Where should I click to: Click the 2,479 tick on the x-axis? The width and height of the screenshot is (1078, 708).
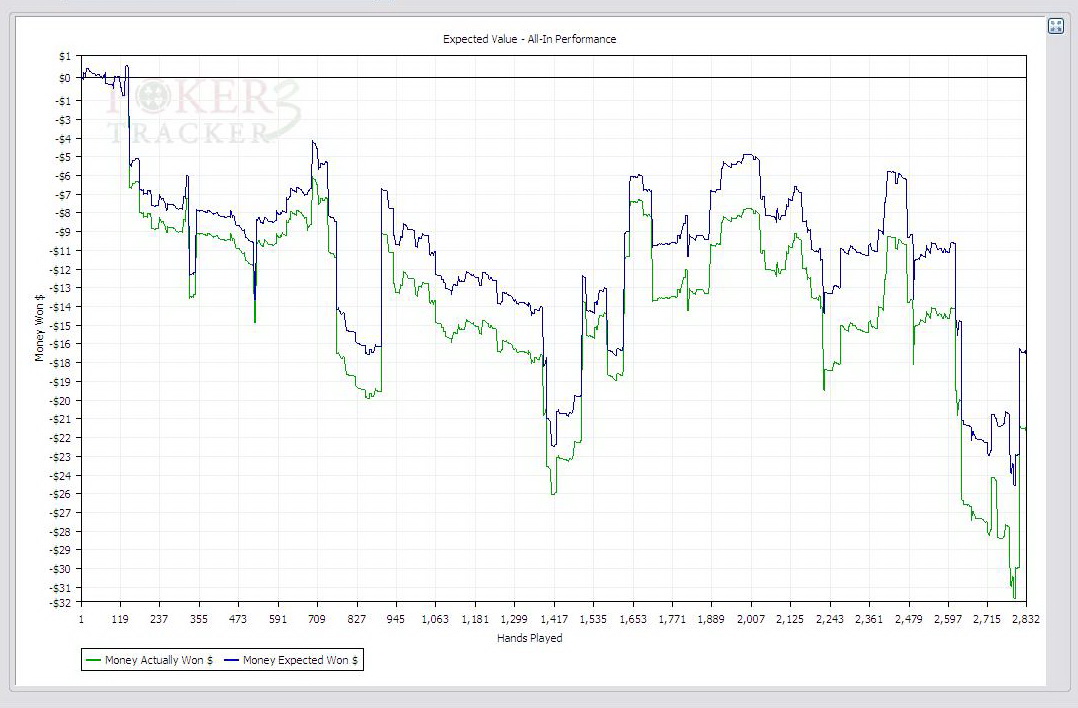908,619
